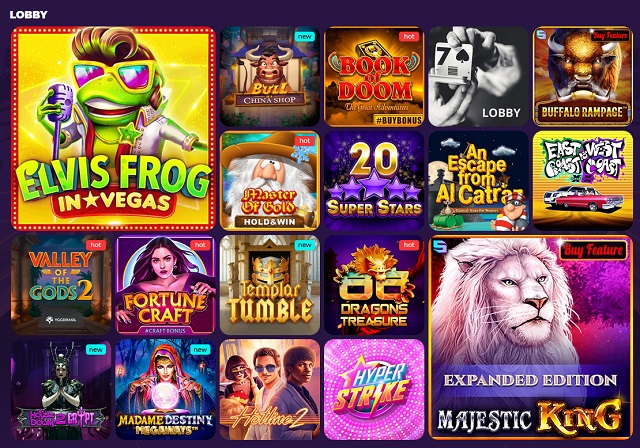This screenshot has height=448, width=640.
Task: Open the Elvis Frog in Vegas game
Action: point(113,129)
